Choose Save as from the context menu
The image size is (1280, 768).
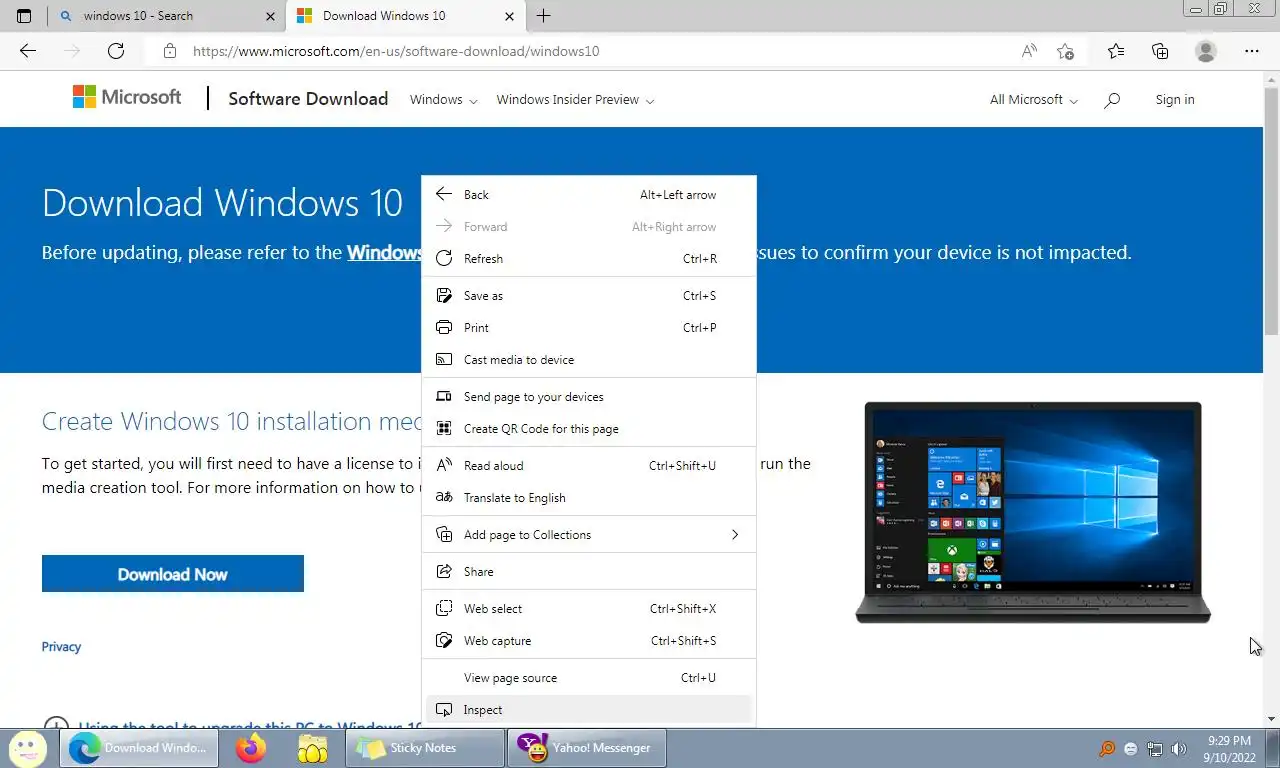pos(589,296)
